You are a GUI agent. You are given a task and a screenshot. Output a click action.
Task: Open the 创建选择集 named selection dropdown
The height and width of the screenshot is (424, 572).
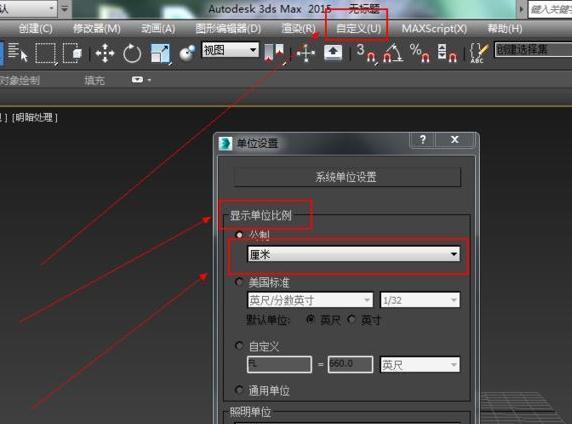click(533, 49)
